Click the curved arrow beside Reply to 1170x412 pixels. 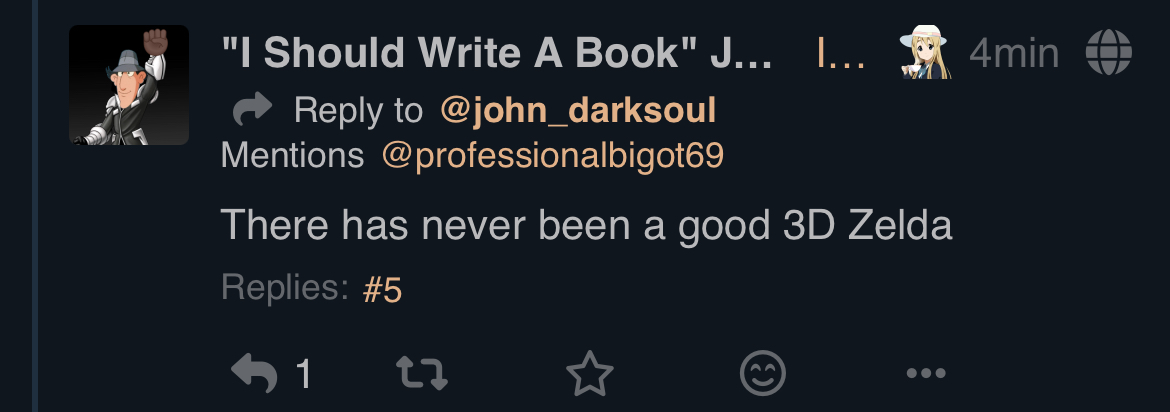(252, 109)
